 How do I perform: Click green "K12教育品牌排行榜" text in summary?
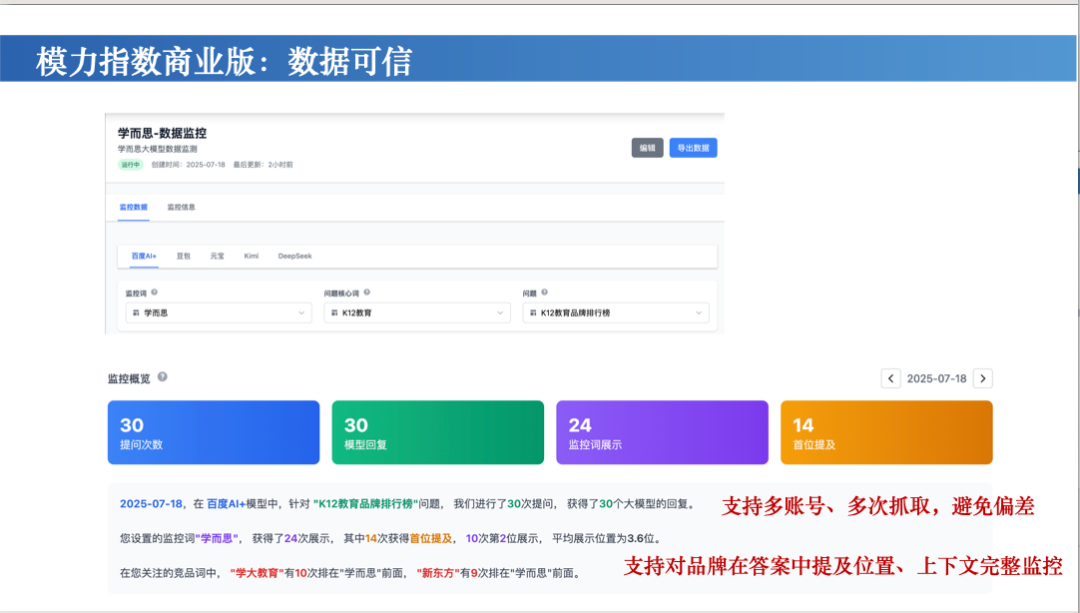365,504
